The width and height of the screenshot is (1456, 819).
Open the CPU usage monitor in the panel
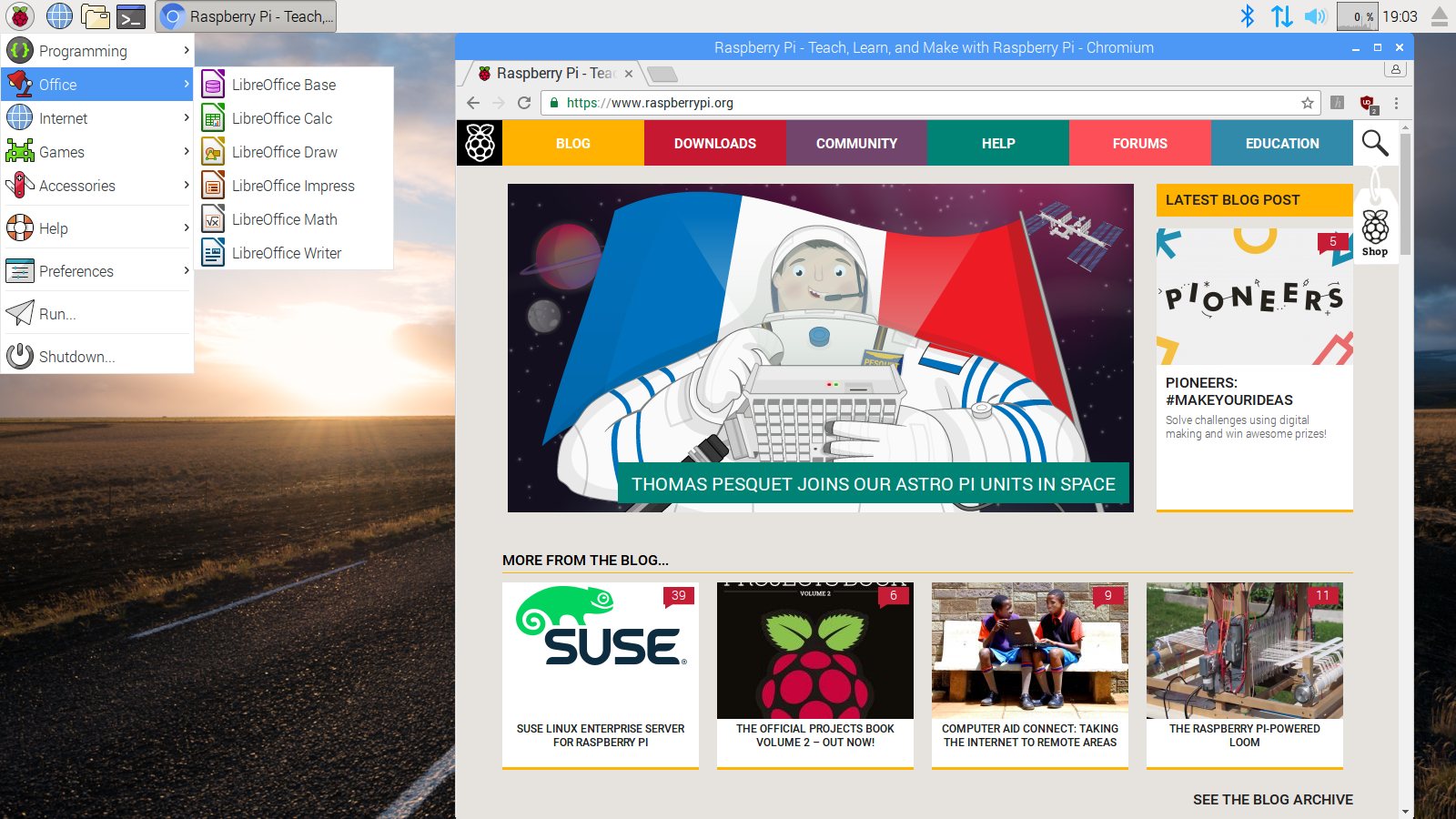pyautogui.click(x=1357, y=16)
